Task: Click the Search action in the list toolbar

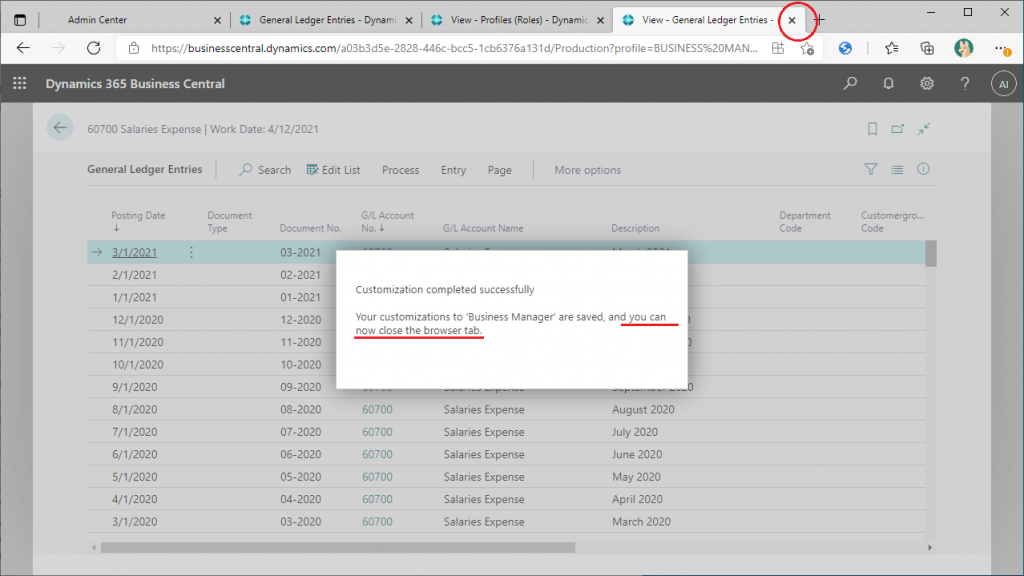Action: pyautogui.click(x=265, y=170)
